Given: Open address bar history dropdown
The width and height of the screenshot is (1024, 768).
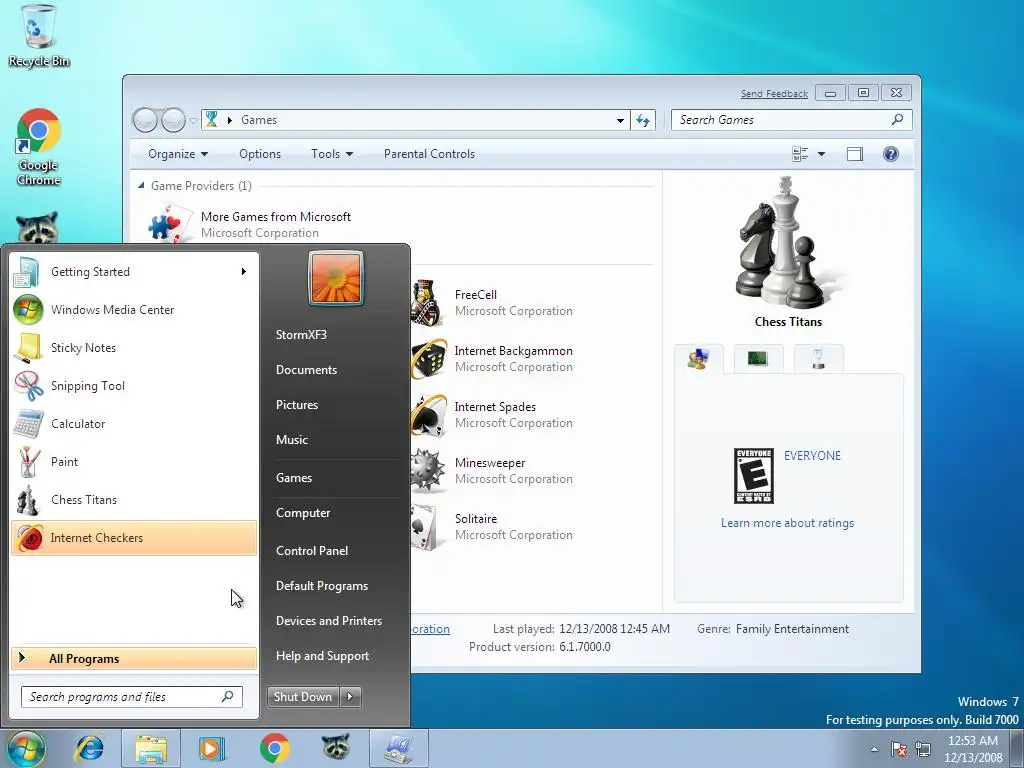Looking at the screenshot, I should [x=620, y=120].
